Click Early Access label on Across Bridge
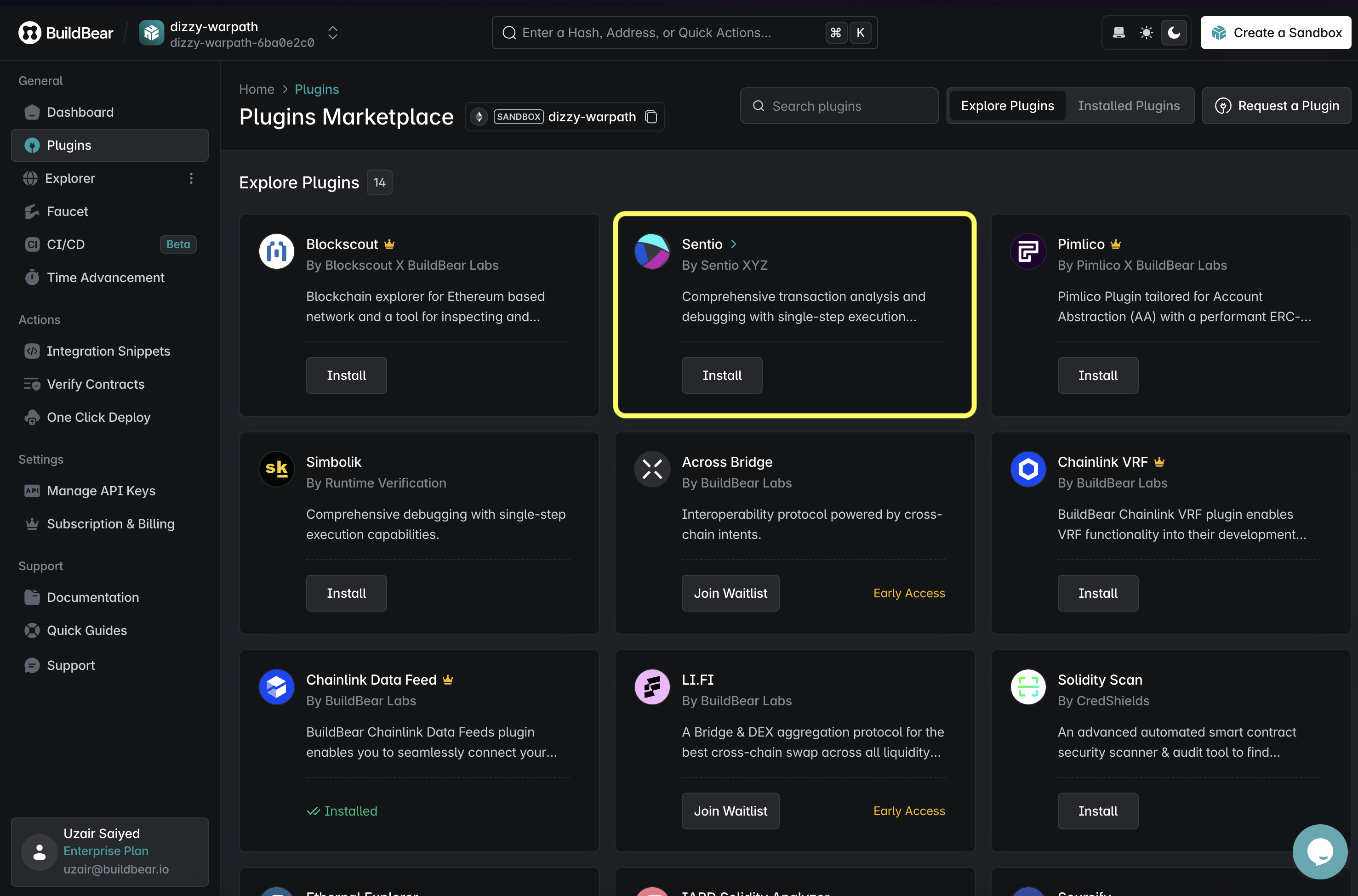Viewport: 1358px width, 896px height. [x=909, y=593]
